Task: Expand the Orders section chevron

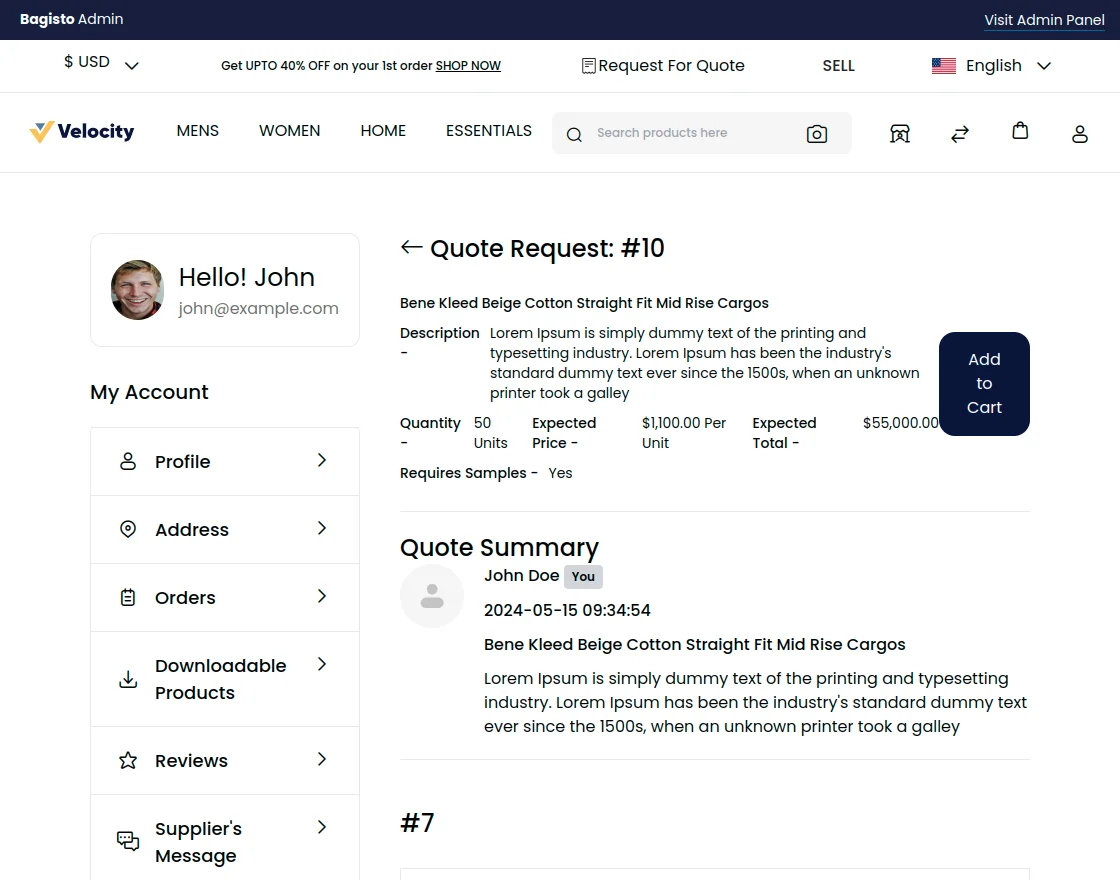Action: (x=322, y=596)
